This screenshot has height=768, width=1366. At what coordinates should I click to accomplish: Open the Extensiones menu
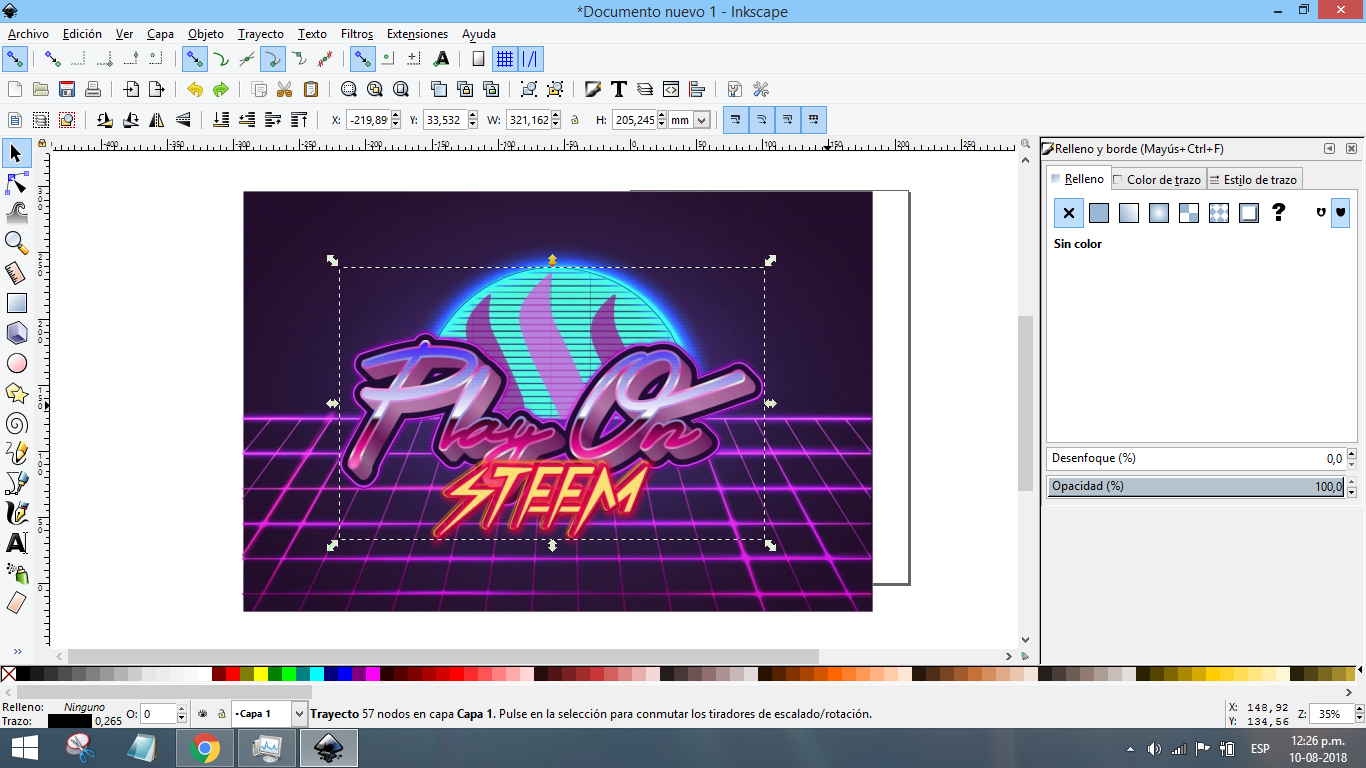[417, 34]
